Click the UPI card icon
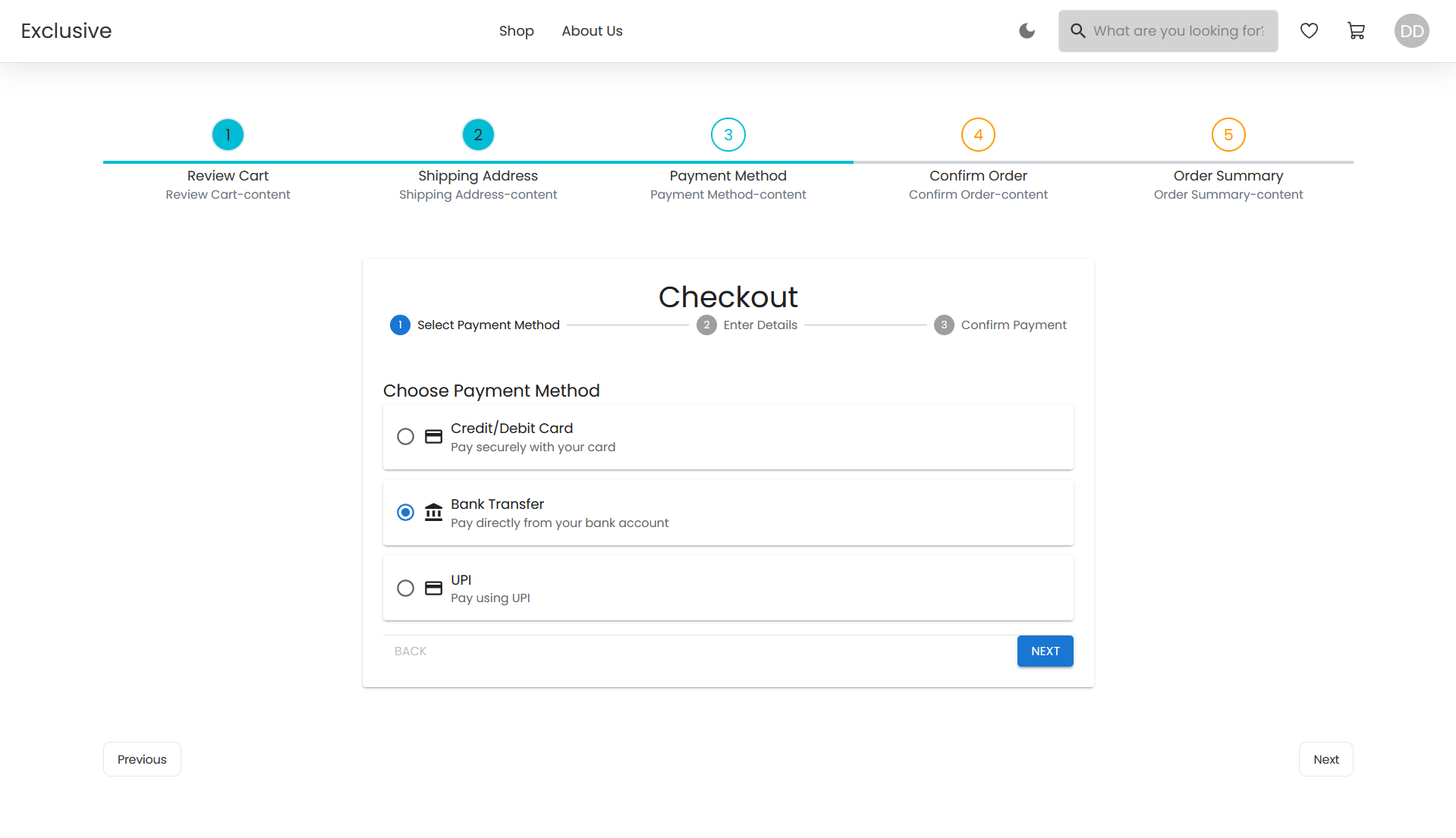Screen dimensions: 1456x838 point(433,588)
